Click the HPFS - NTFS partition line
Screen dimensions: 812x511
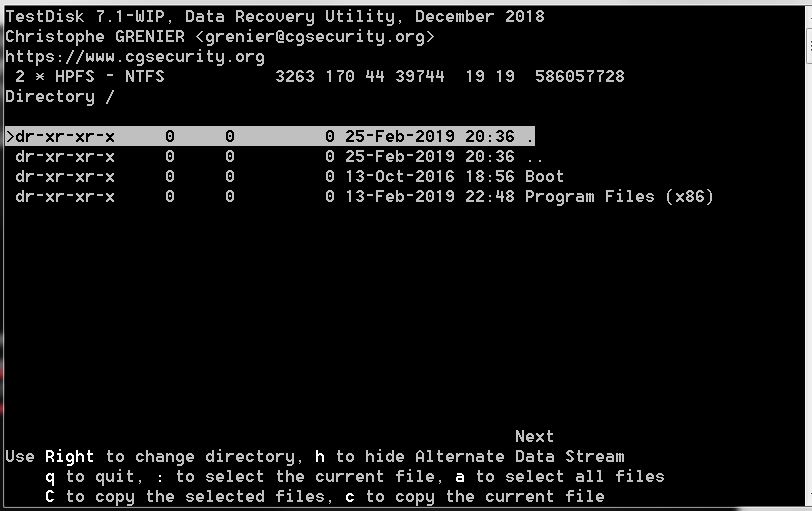pos(315,77)
